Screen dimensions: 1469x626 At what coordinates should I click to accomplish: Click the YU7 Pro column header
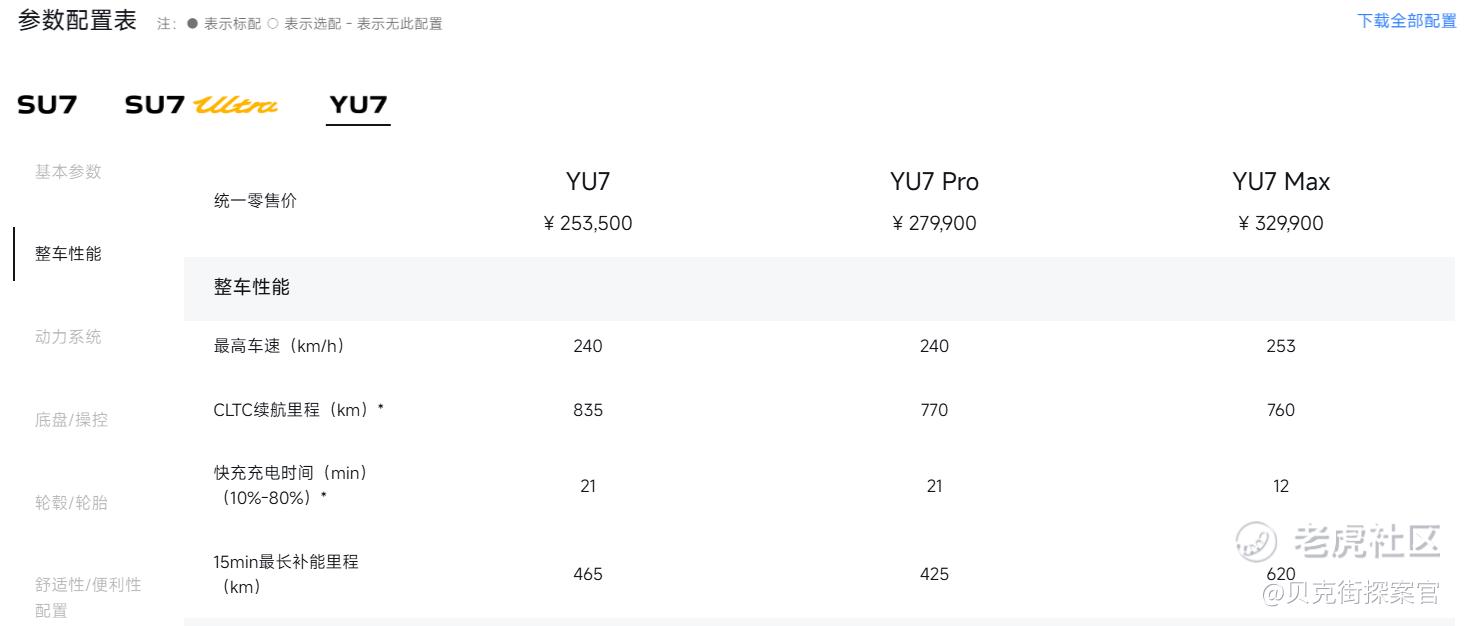(x=934, y=181)
